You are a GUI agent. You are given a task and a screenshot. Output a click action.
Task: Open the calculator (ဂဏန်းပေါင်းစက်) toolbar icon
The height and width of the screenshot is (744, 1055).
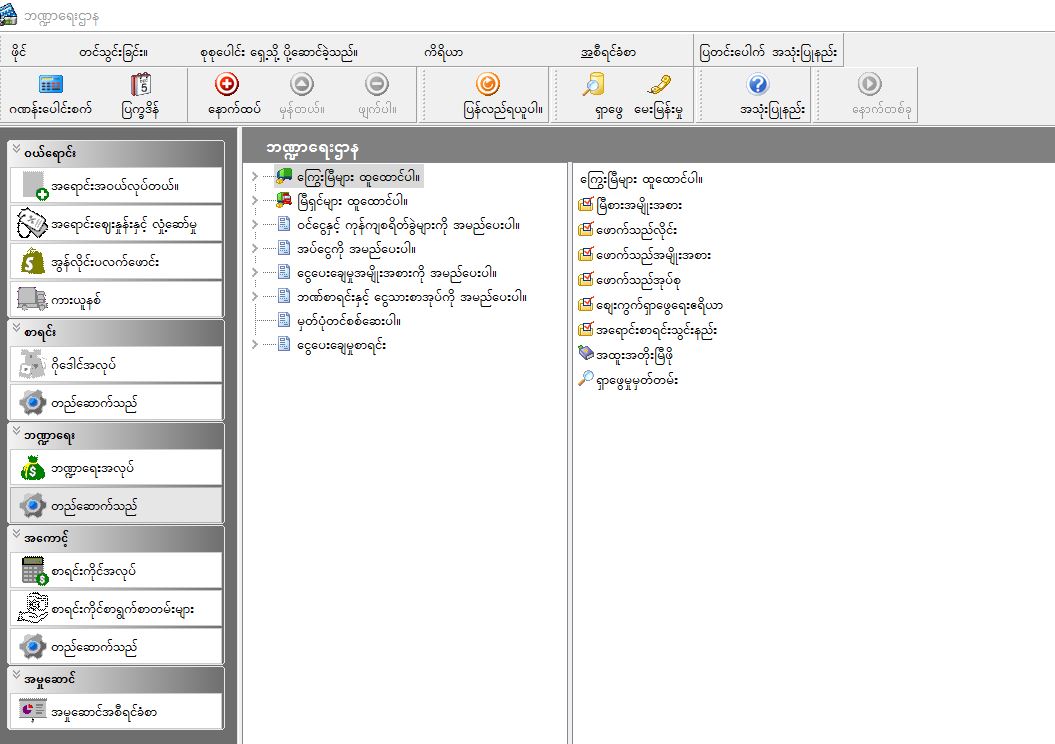coord(50,86)
